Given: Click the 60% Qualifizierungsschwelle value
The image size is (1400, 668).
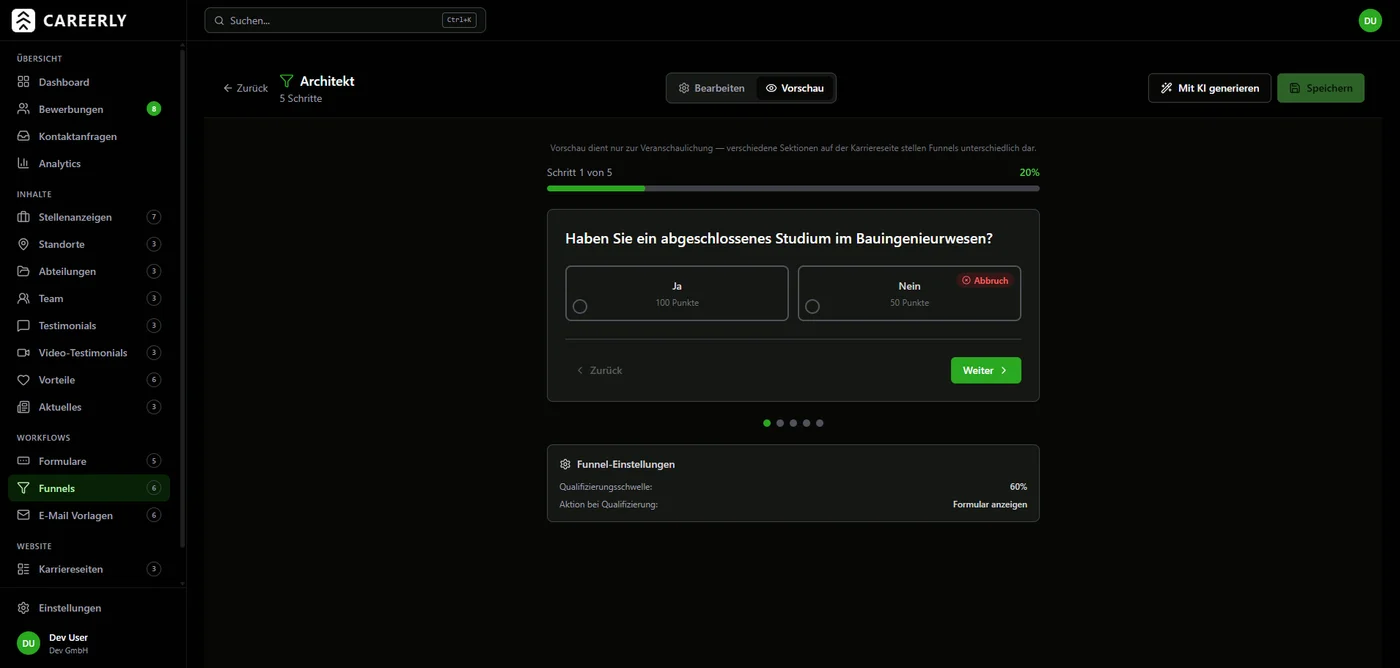Looking at the screenshot, I should coord(1018,487).
